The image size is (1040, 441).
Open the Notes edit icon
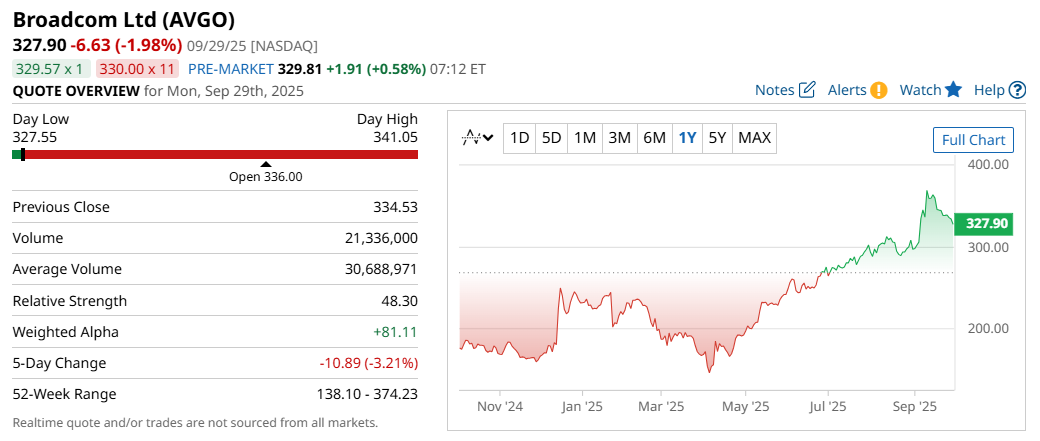click(x=808, y=90)
